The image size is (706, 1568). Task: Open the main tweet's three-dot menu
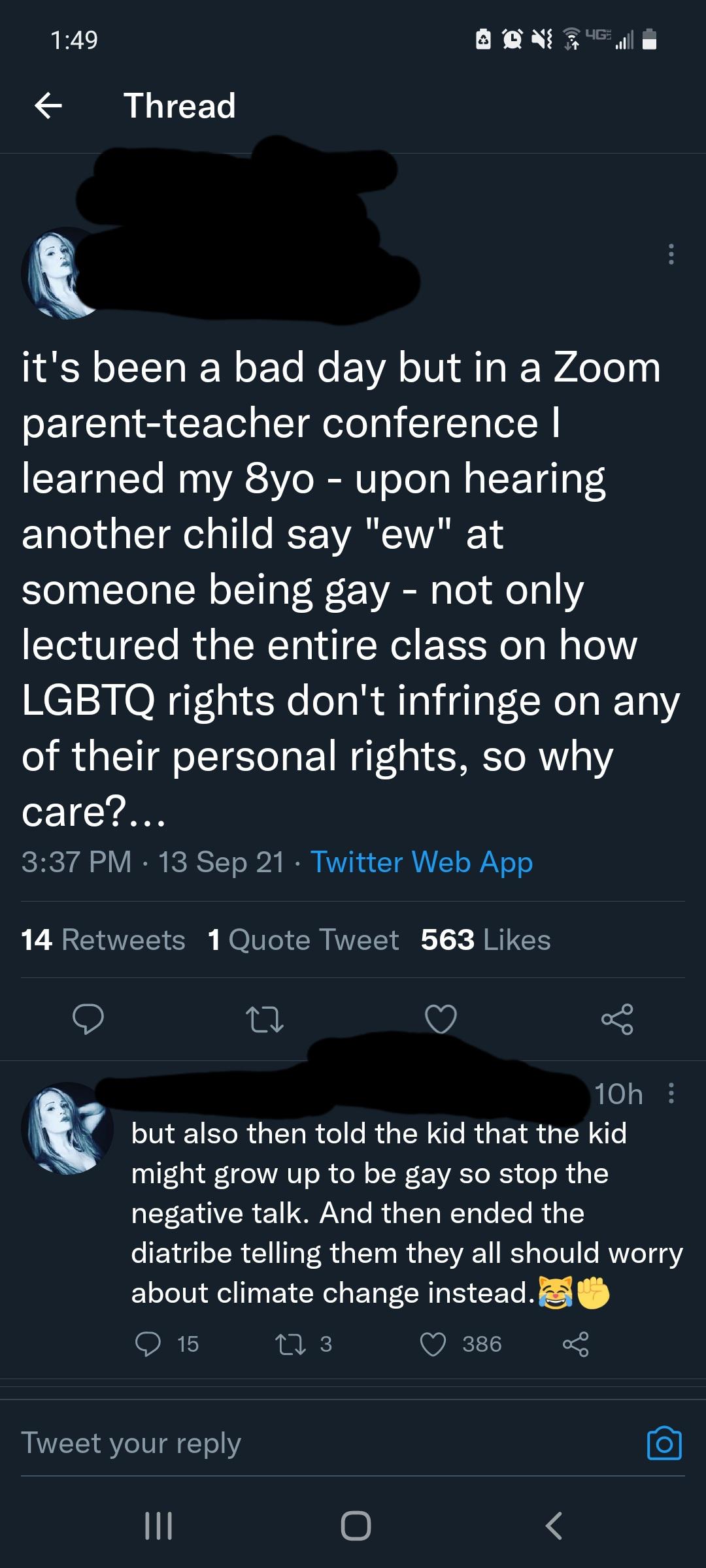671,254
